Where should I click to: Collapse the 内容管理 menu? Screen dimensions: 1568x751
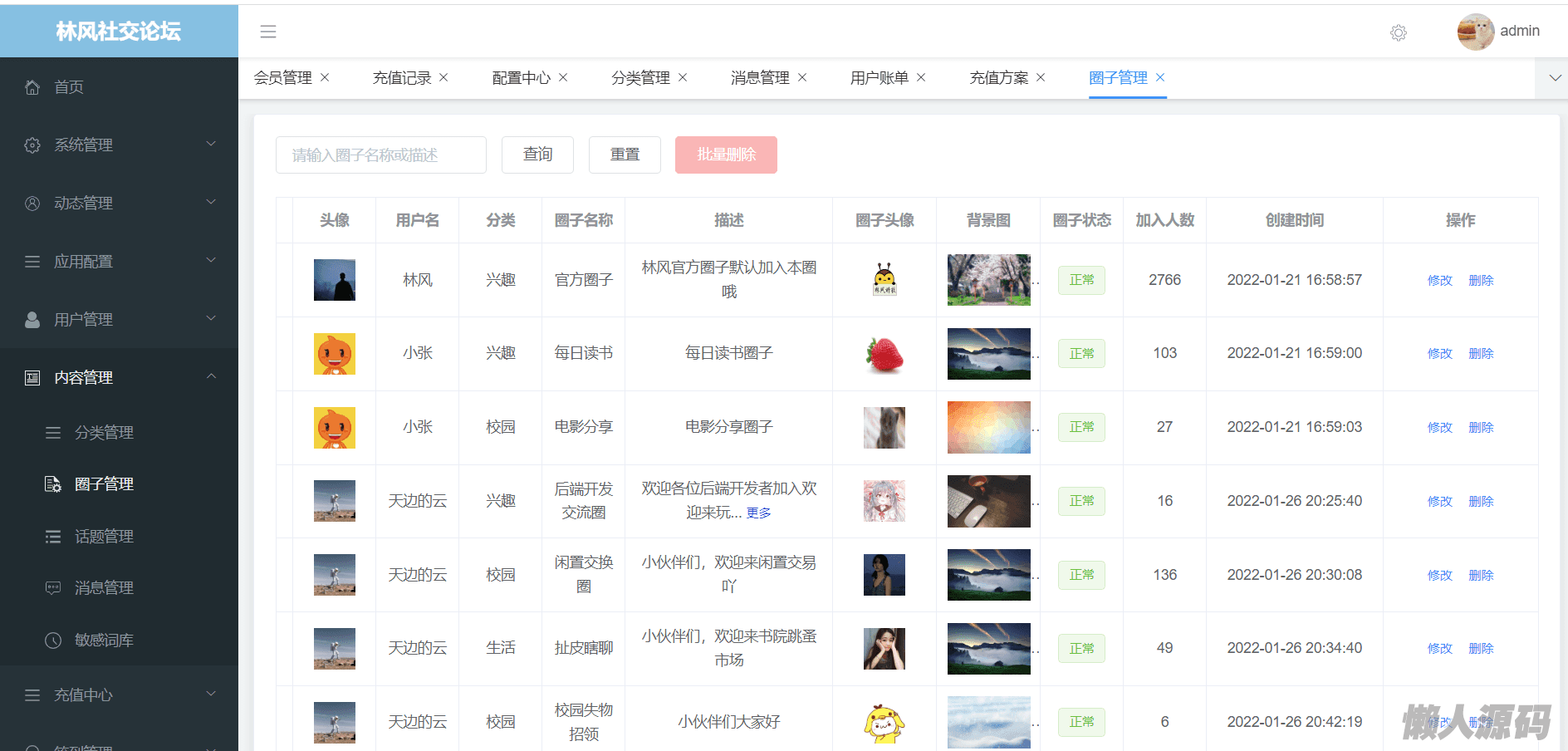(119, 377)
